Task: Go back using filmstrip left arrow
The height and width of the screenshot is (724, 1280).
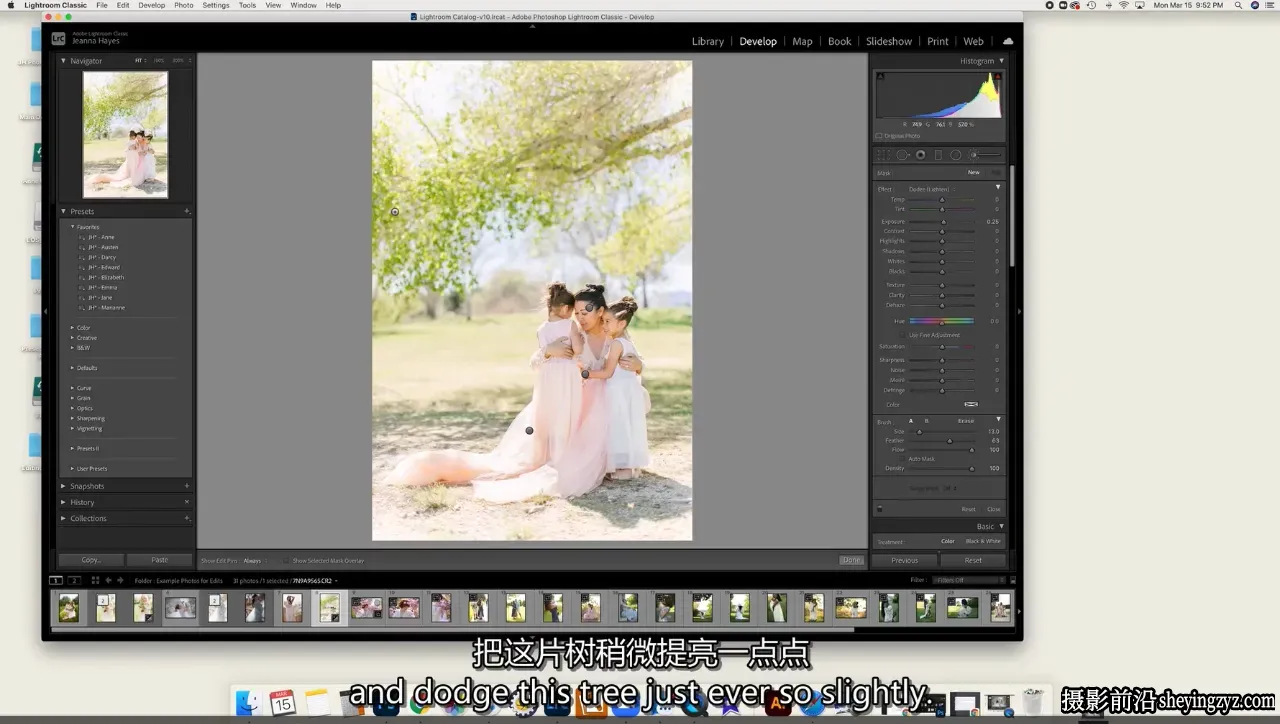Action: 108,580
